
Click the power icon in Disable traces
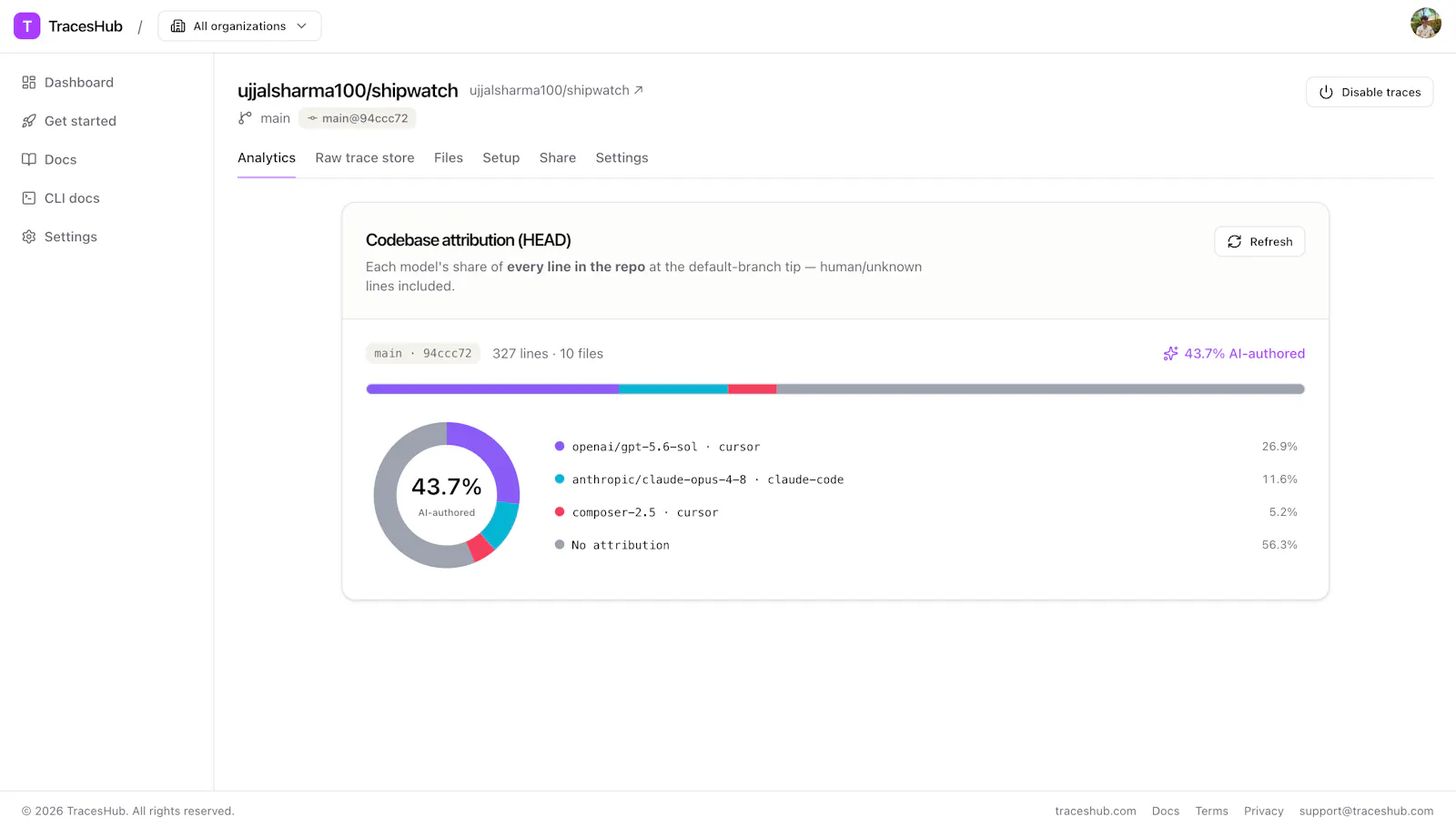(x=1326, y=92)
